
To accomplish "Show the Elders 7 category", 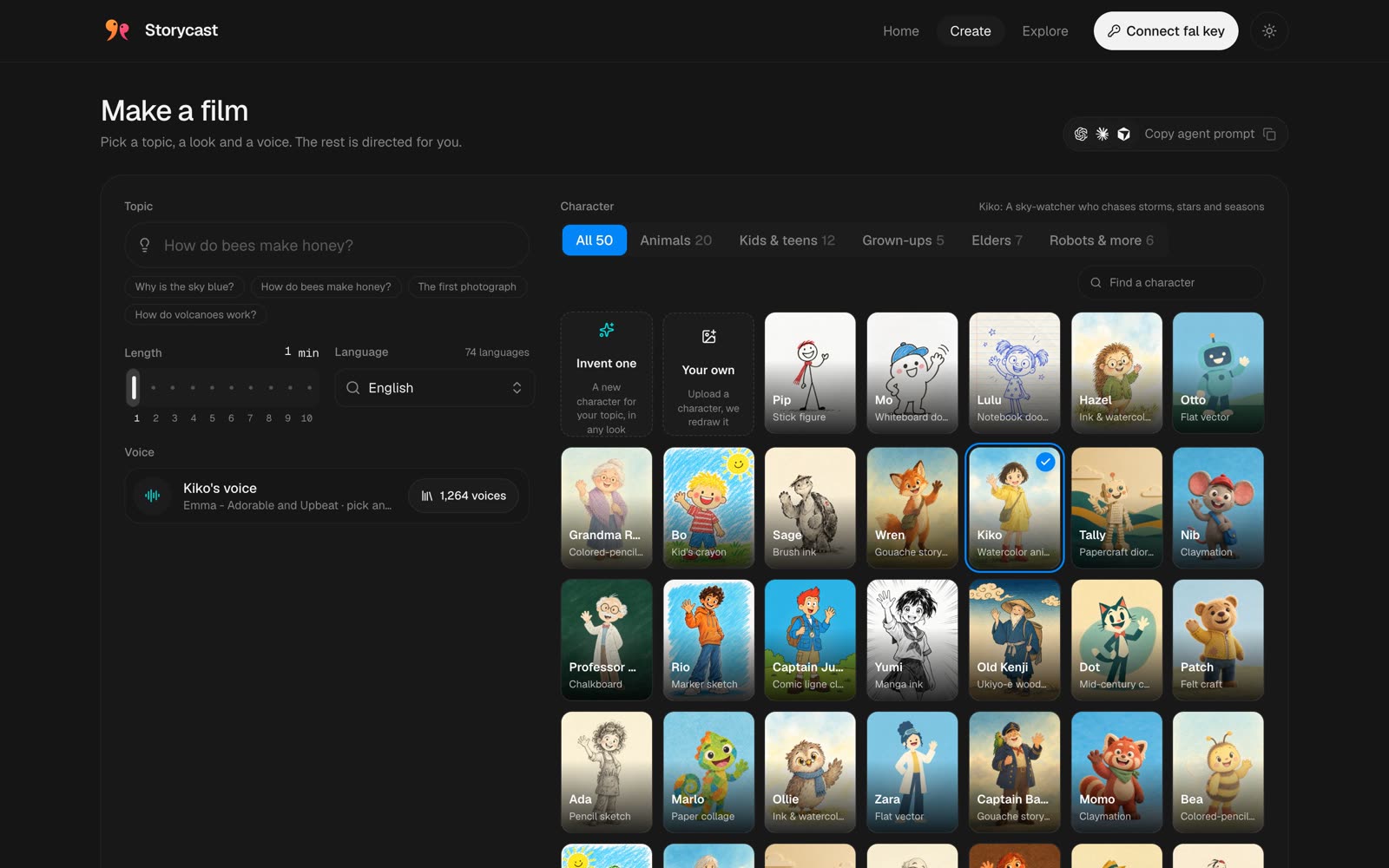I will (997, 240).
